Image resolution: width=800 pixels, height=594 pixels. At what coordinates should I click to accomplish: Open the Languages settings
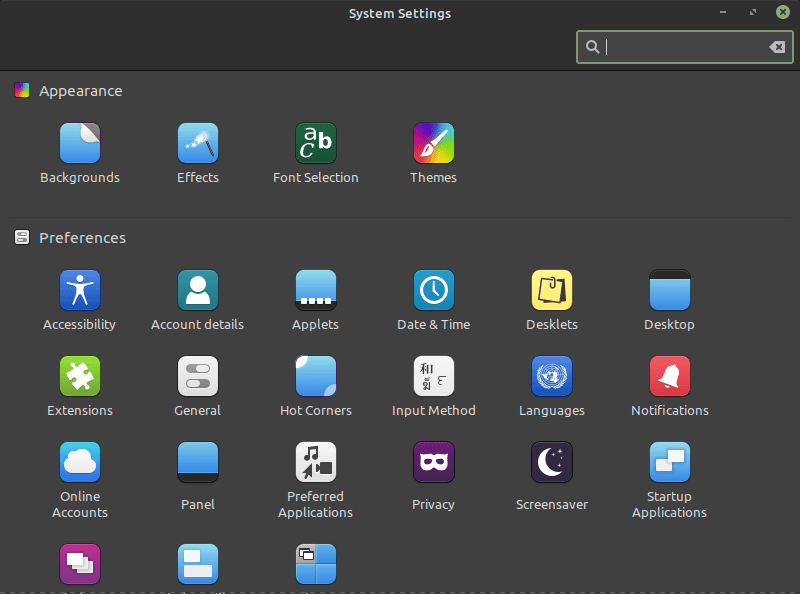tap(552, 377)
